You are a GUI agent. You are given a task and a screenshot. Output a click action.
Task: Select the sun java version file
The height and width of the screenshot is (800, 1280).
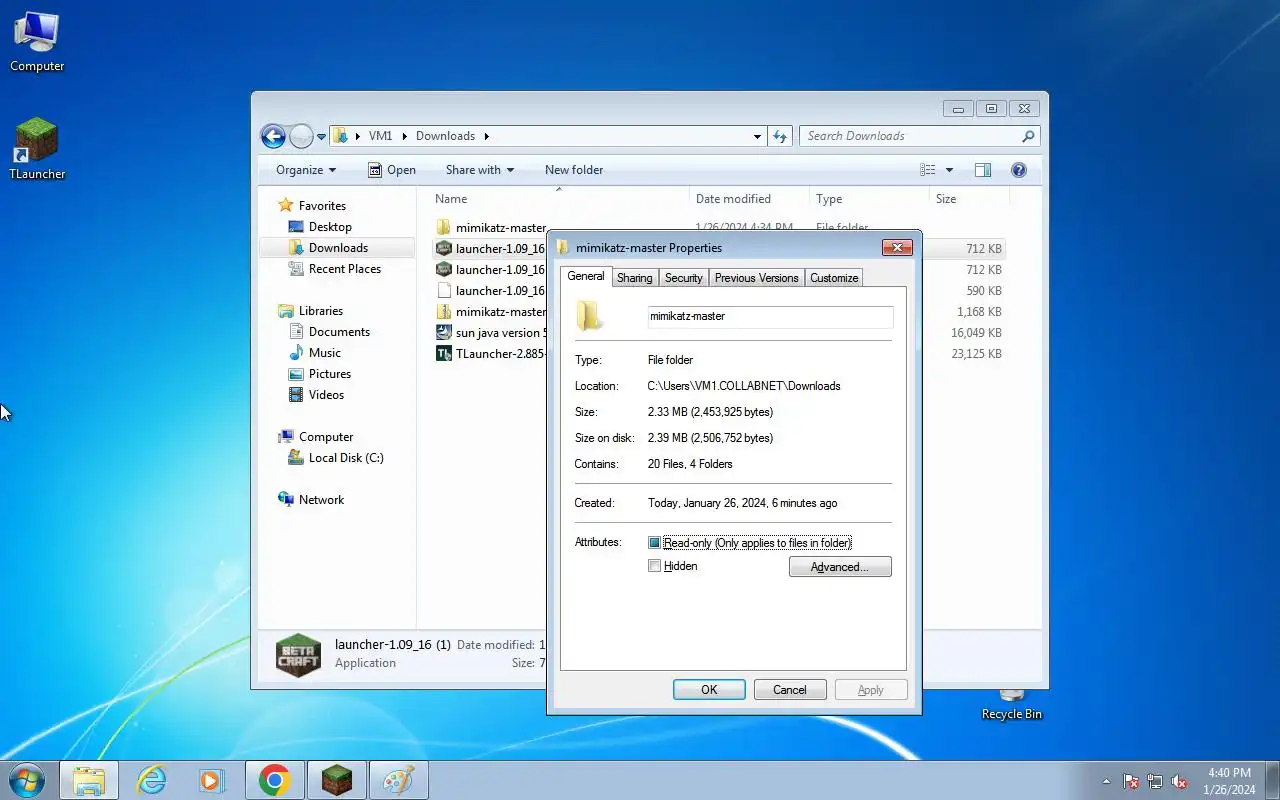(491, 333)
